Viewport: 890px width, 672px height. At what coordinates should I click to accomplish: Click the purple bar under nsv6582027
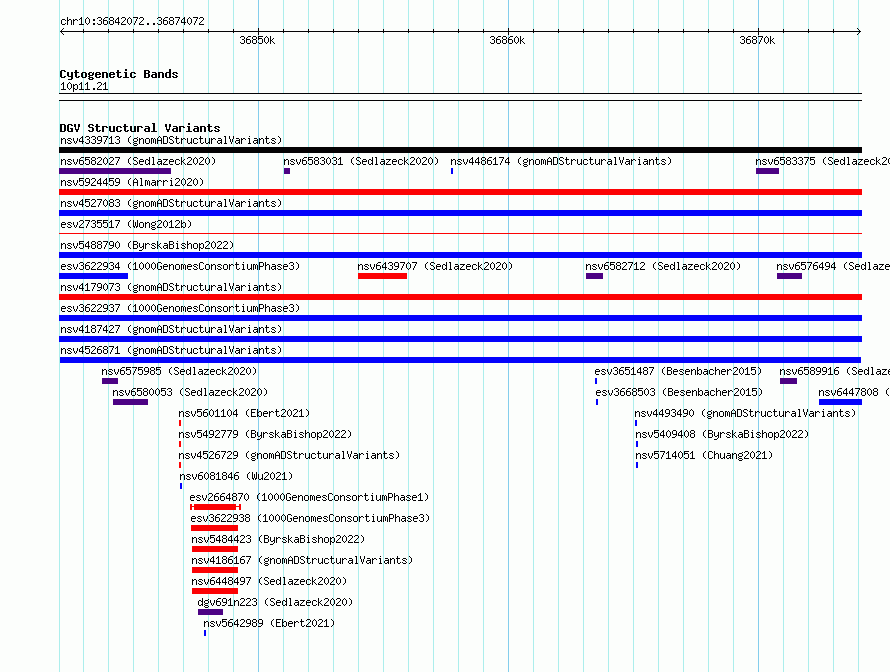[x=115, y=171]
